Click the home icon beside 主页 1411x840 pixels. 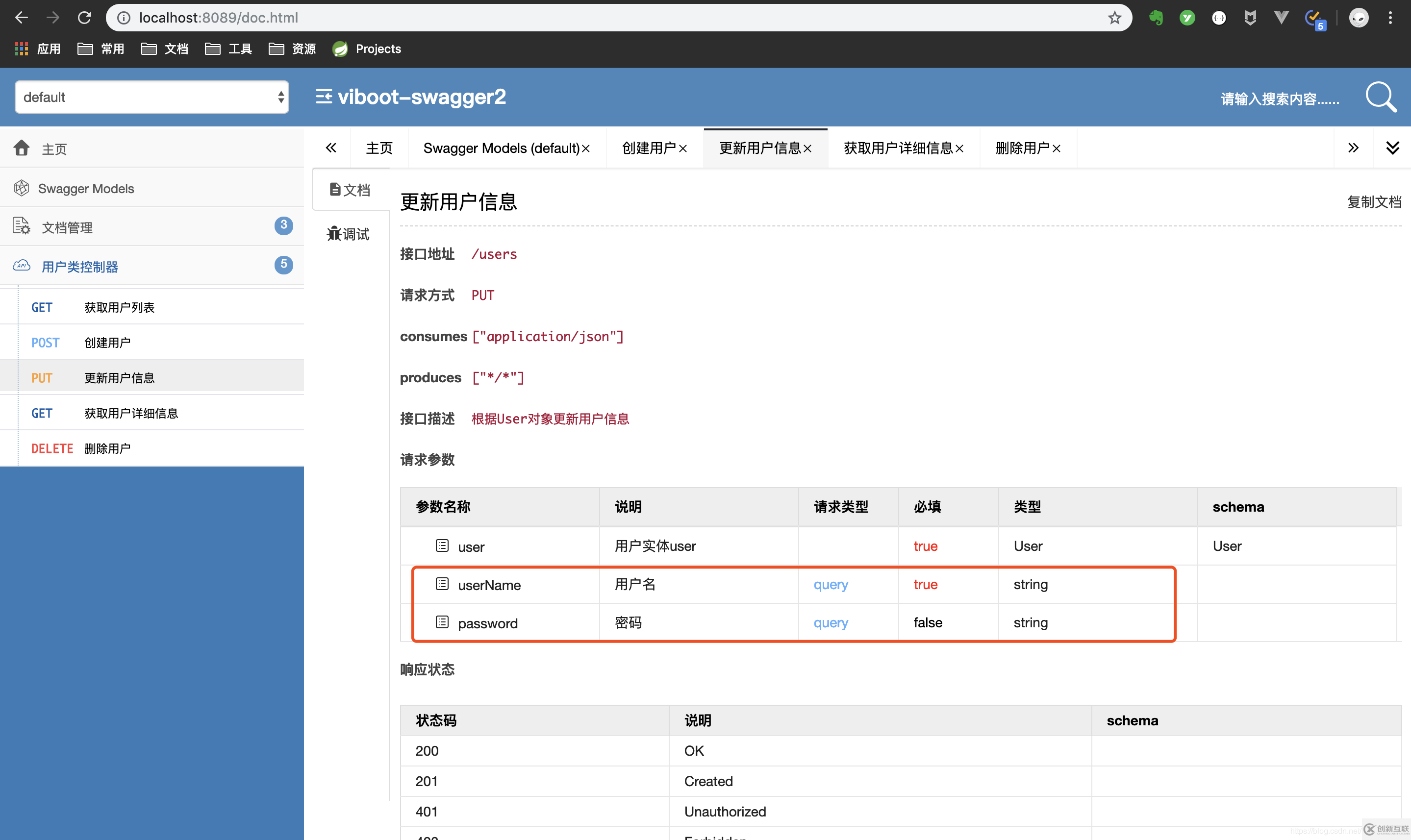coord(22,148)
